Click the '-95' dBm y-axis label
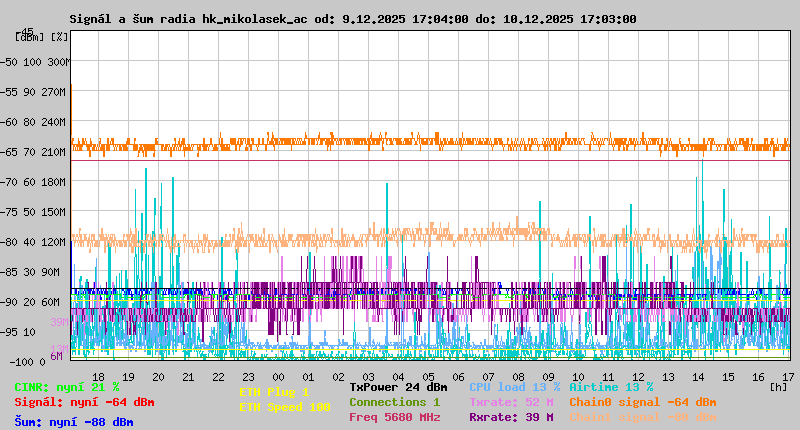The width and height of the screenshot is (800, 430). click(9, 333)
